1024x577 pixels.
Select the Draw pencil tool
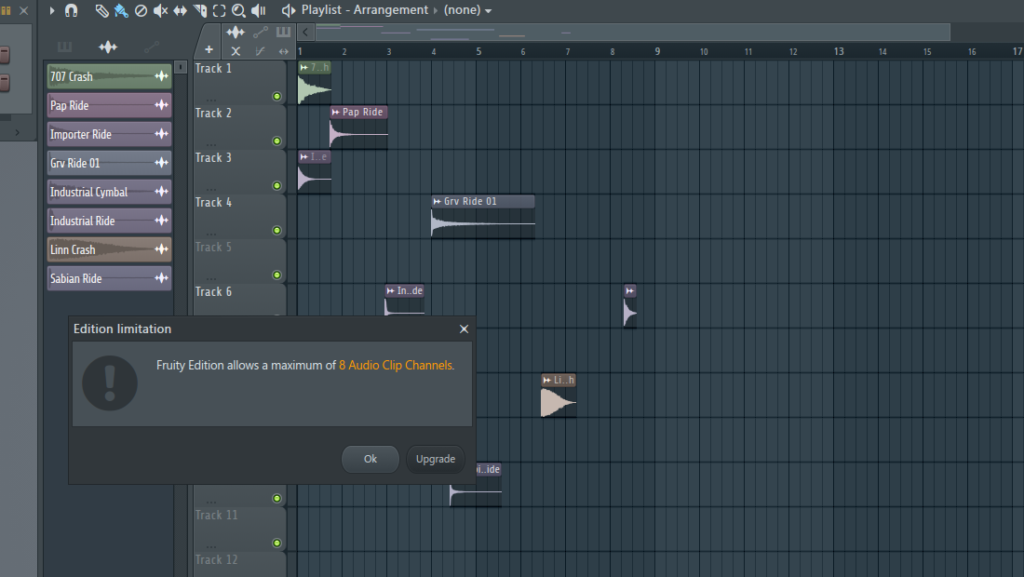click(102, 10)
